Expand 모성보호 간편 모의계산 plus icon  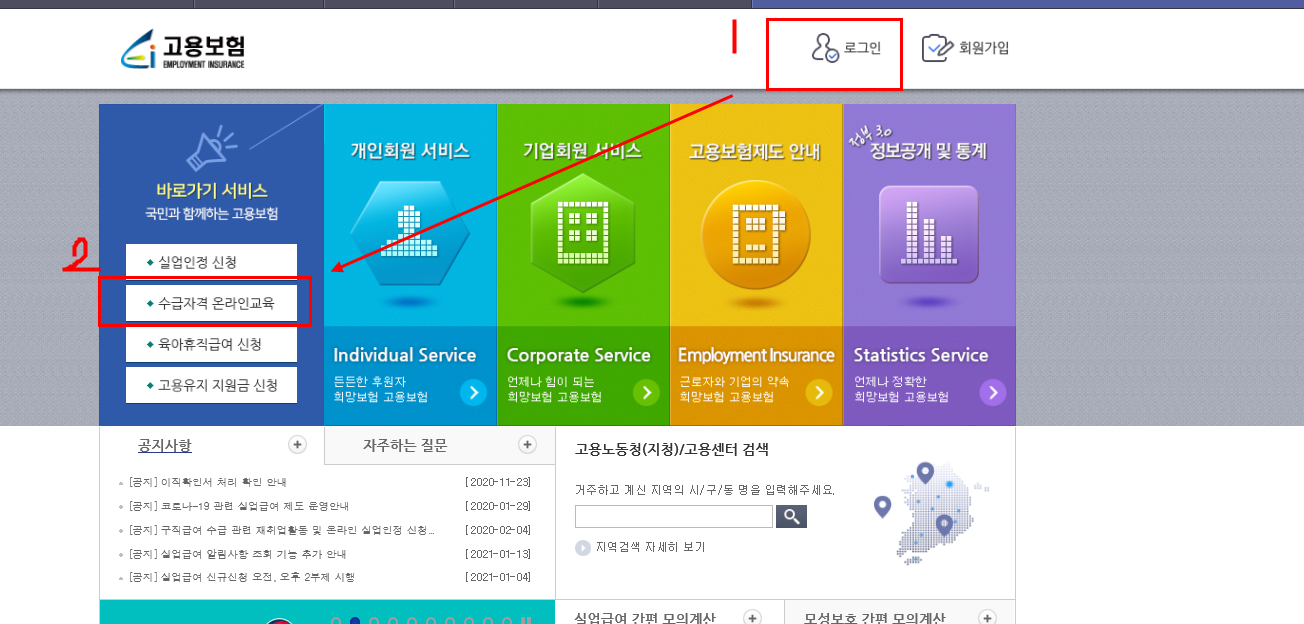point(987,617)
